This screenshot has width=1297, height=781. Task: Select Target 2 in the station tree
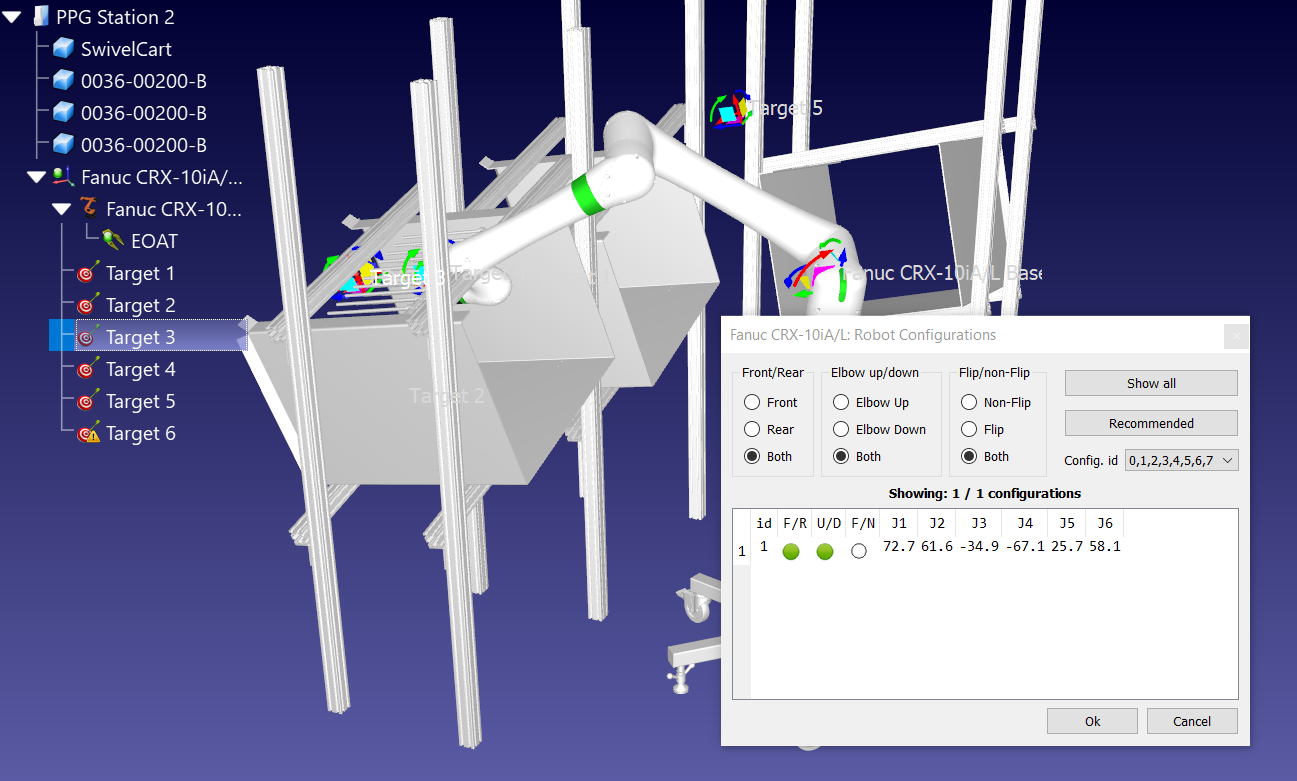[140, 305]
